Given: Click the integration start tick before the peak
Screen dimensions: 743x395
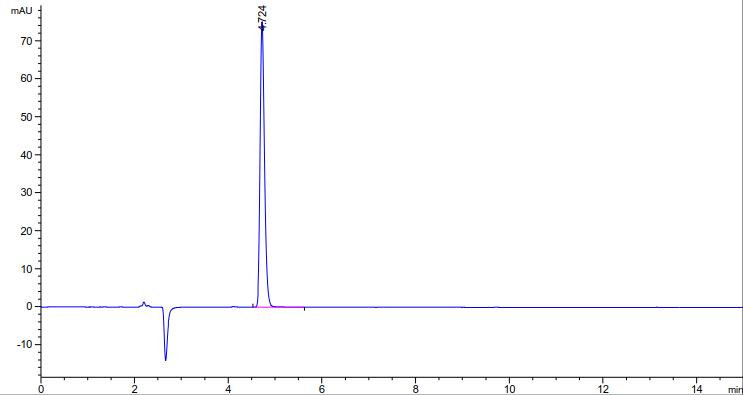Looking at the screenshot, I should [x=253, y=305].
